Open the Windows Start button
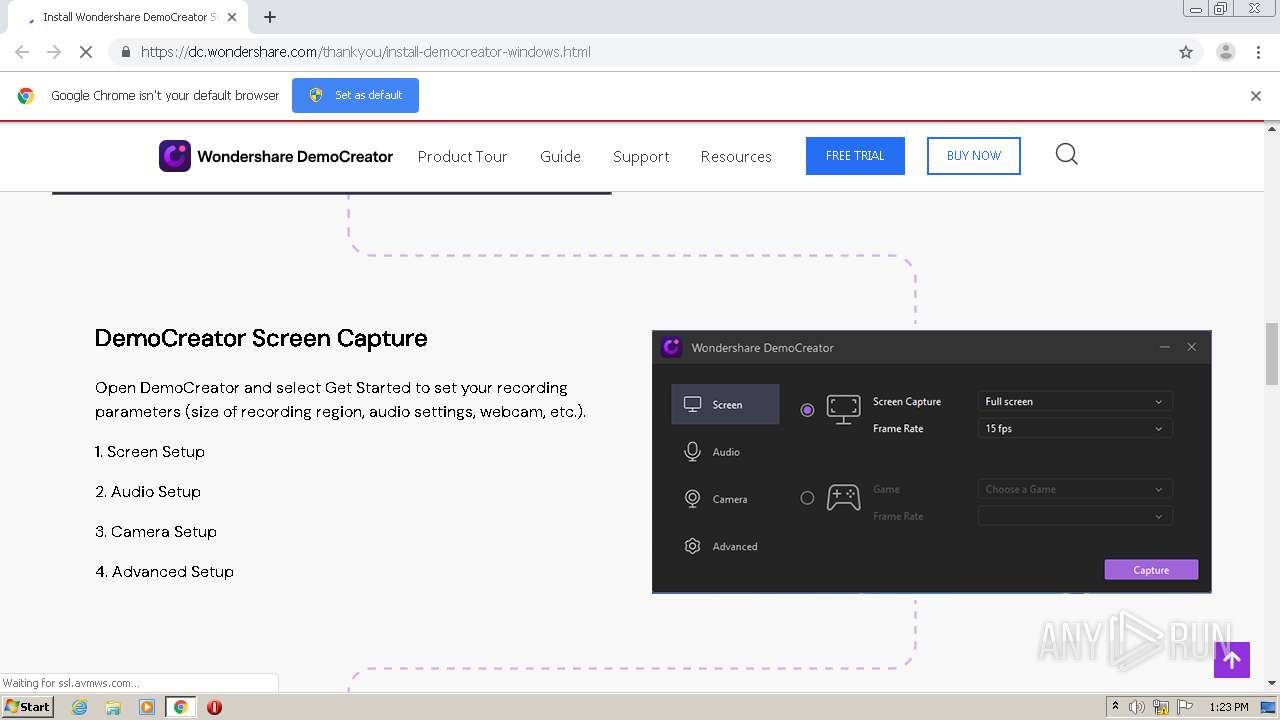 (x=28, y=707)
